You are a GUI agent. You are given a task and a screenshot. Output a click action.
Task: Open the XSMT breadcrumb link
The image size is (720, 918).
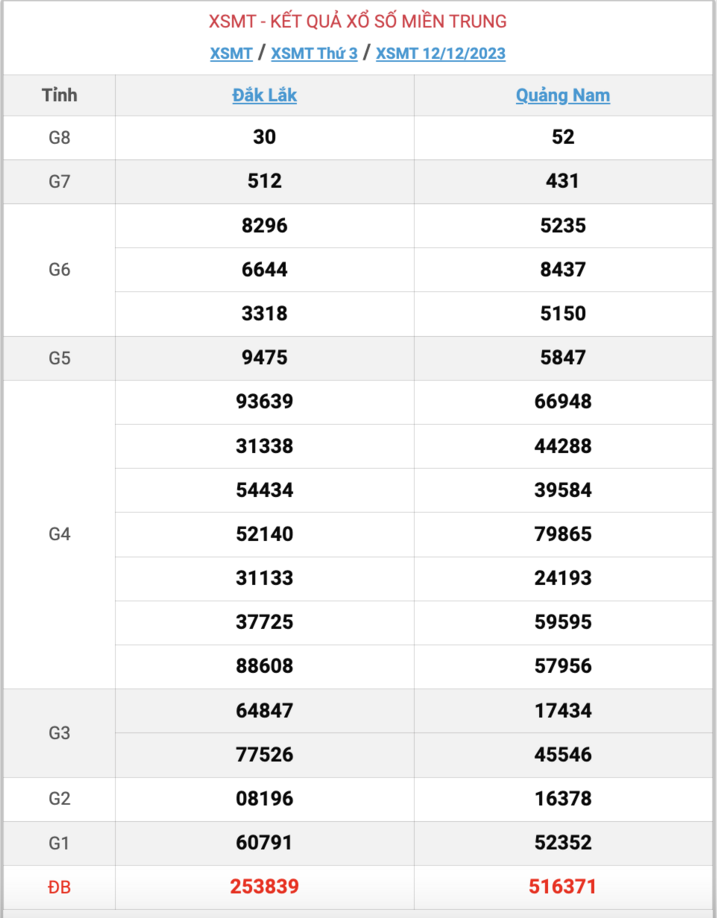tap(231, 54)
